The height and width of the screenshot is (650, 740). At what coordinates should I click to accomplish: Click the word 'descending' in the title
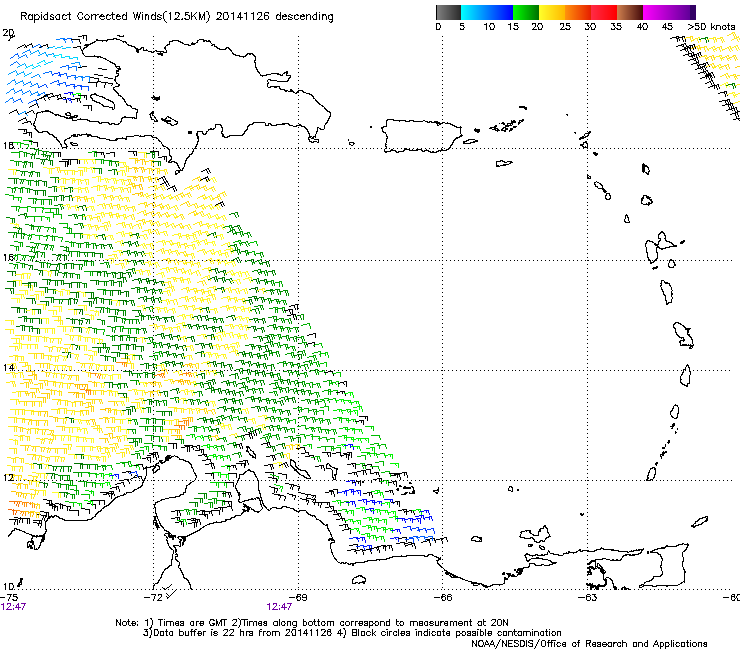pos(304,17)
